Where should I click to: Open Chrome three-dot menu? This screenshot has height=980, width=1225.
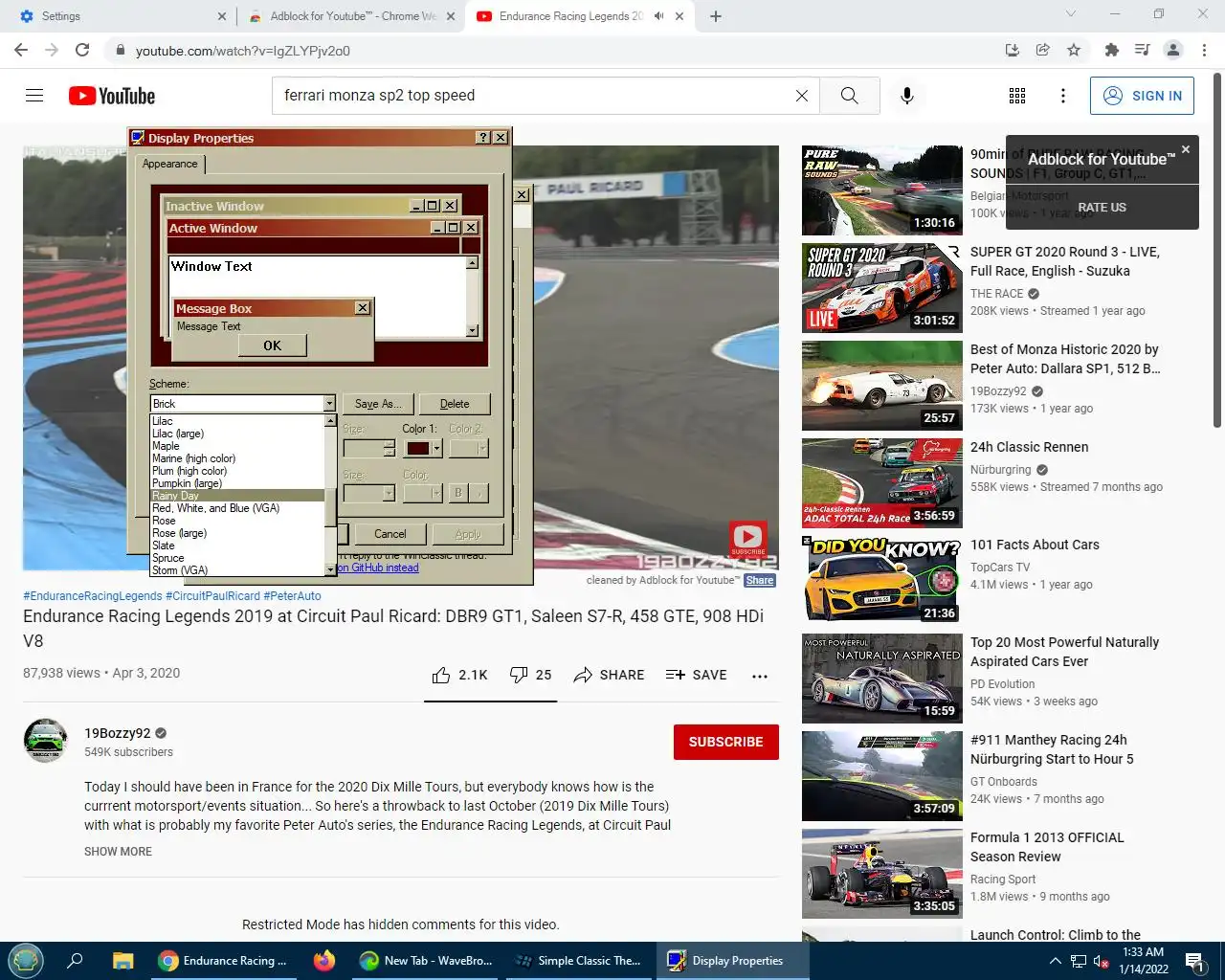(1204, 50)
